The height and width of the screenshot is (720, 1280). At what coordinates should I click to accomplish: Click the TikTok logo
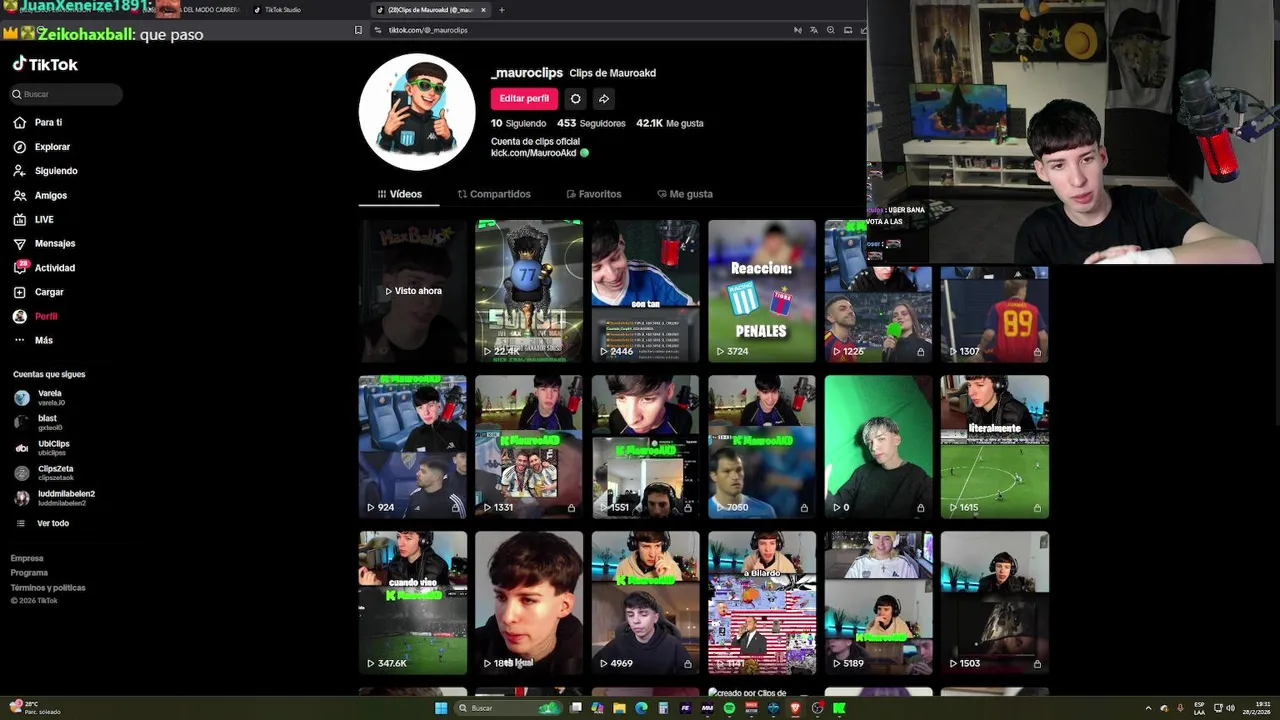pyautogui.click(x=45, y=64)
